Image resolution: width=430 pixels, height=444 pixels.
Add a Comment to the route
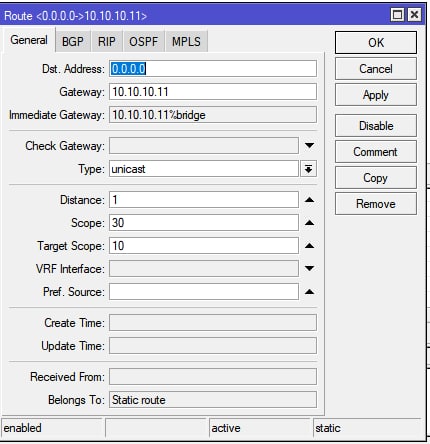click(x=376, y=152)
